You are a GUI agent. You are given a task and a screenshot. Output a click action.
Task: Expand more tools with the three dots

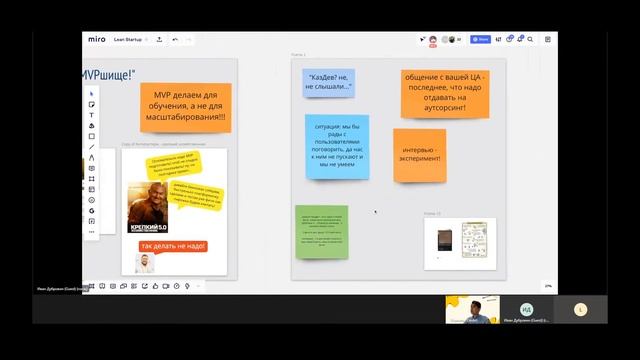coord(91,232)
